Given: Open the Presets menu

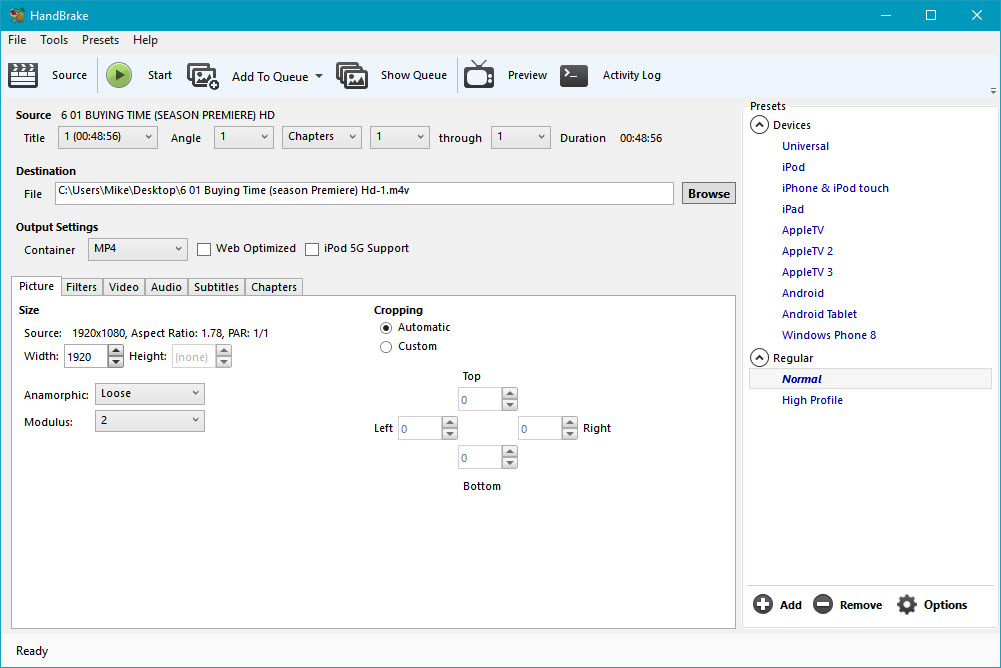Looking at the screenshot, I should [100, 40].
